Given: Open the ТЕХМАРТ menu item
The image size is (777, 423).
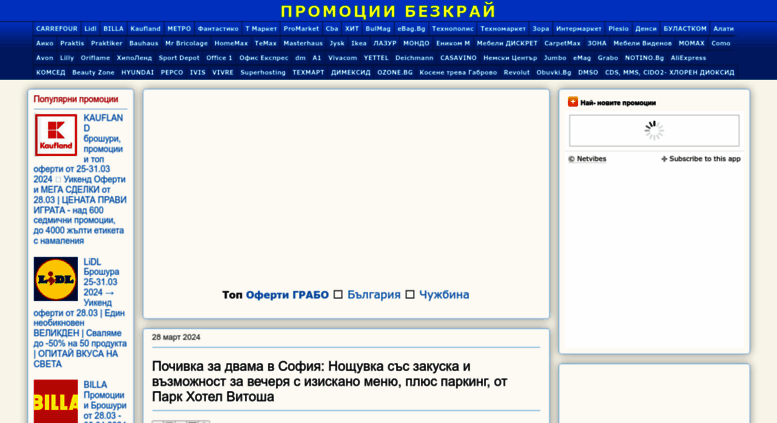Looking at the screenshot, I should (x=308, y=72).
